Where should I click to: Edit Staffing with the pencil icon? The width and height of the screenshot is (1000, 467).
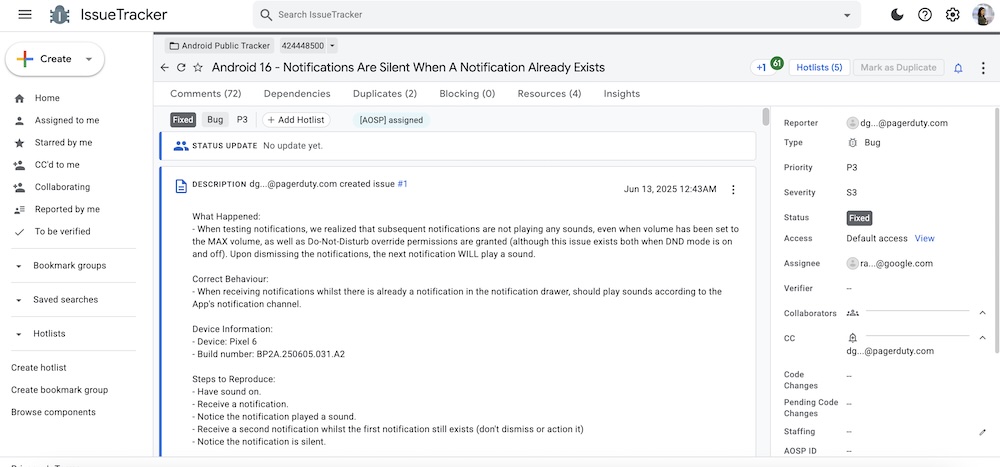click(982, 432)
